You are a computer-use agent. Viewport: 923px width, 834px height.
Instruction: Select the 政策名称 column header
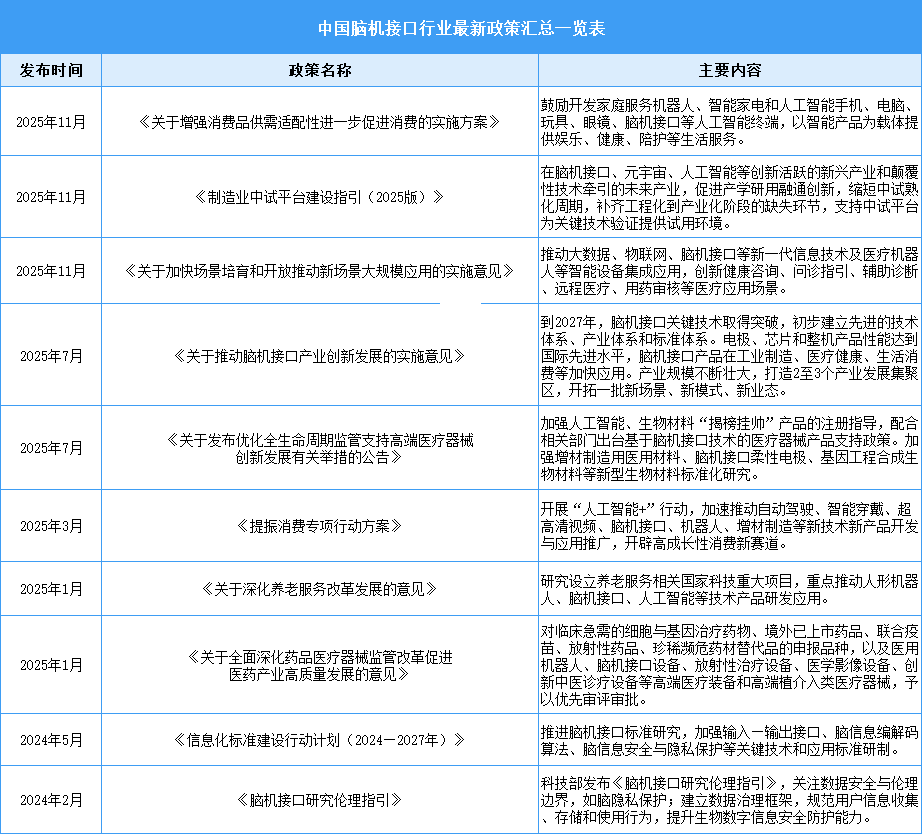pyautogui.click(x=319, y=70)
